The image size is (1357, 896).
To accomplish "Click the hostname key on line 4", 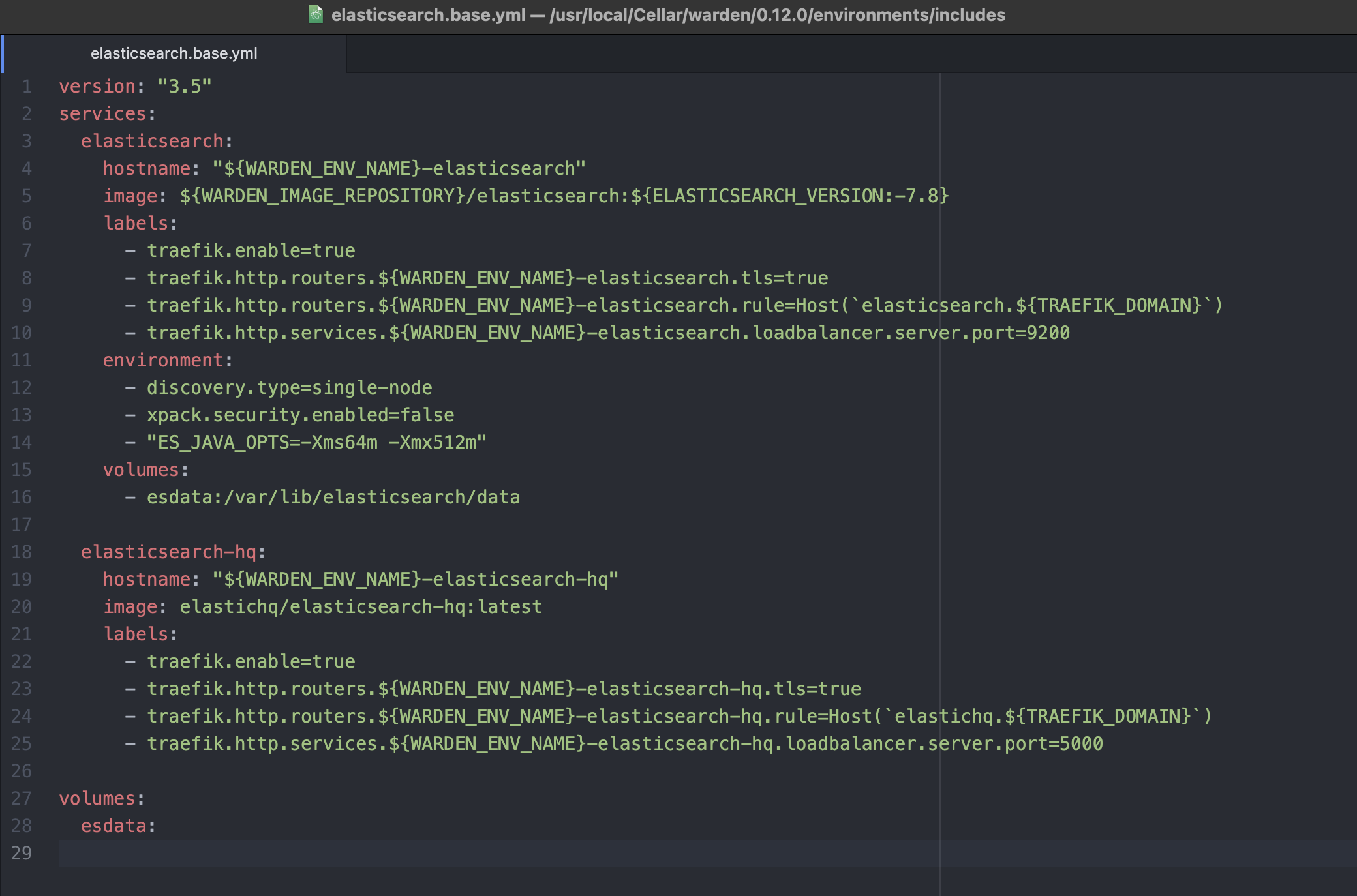I will click(x=146, y=168).
